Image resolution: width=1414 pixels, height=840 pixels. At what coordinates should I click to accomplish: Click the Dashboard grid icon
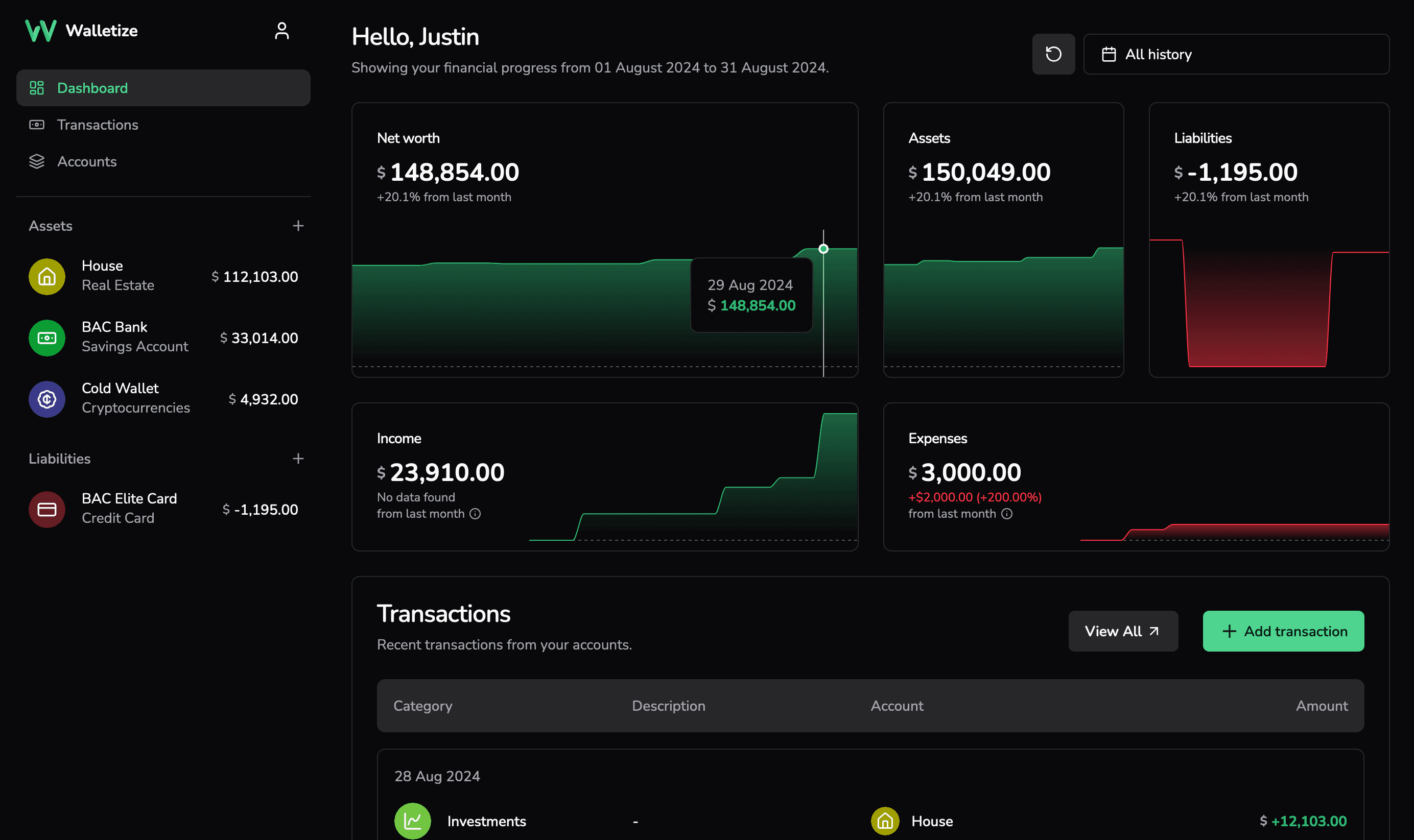37,88
